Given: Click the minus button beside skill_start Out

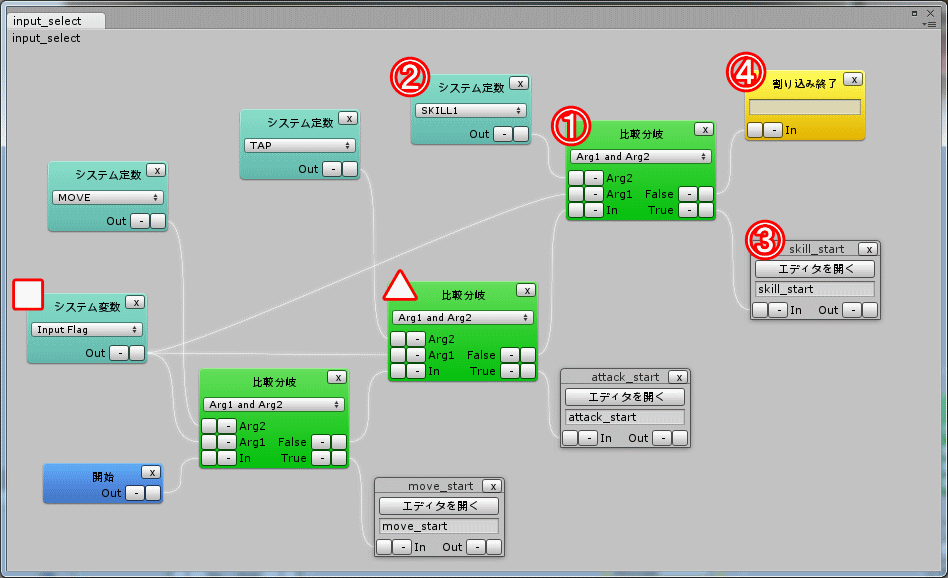Looking at the screenshot, I should click(x=852, y=310).
